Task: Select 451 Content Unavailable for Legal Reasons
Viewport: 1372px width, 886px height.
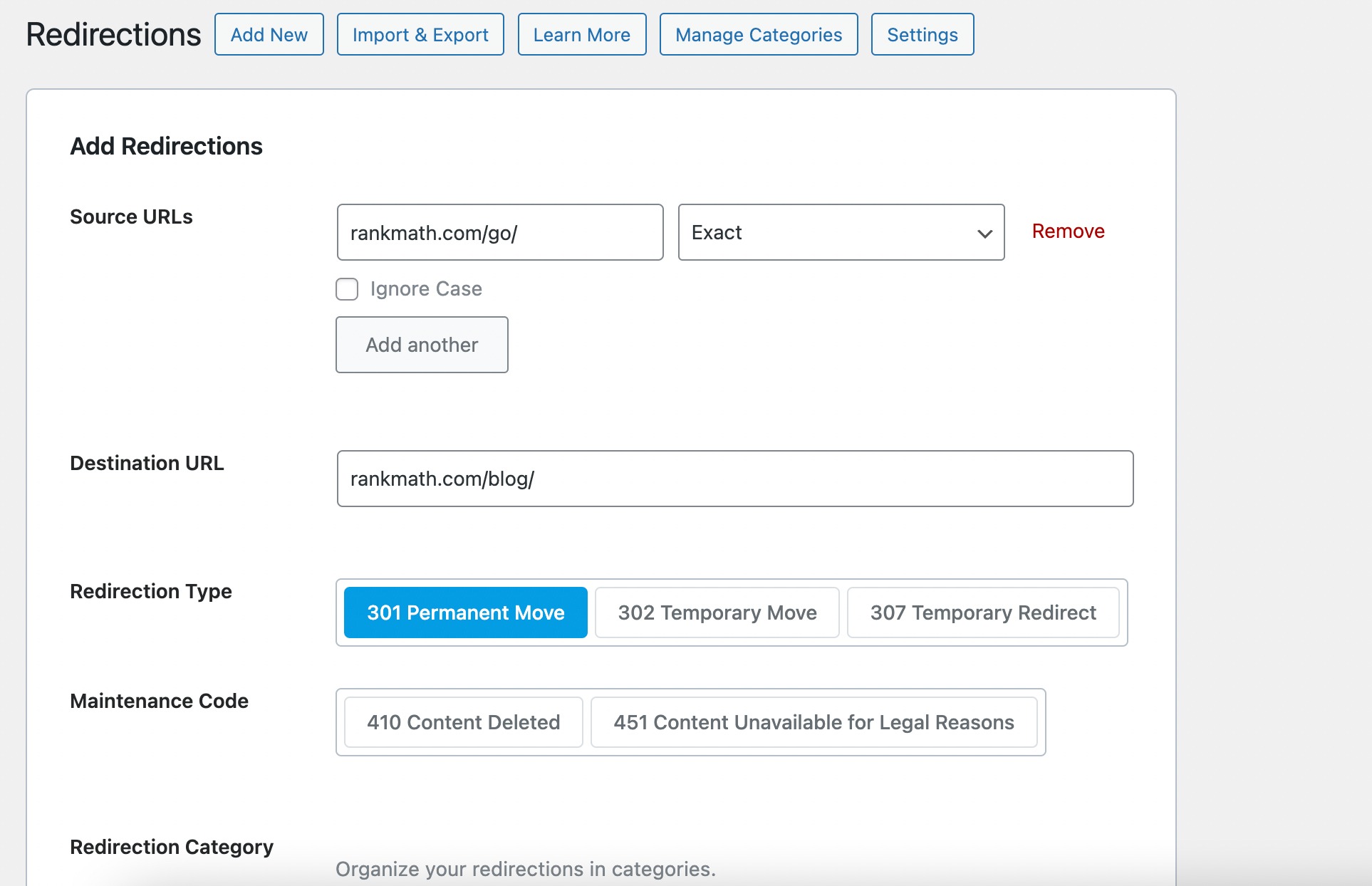Action: (814, 722)
